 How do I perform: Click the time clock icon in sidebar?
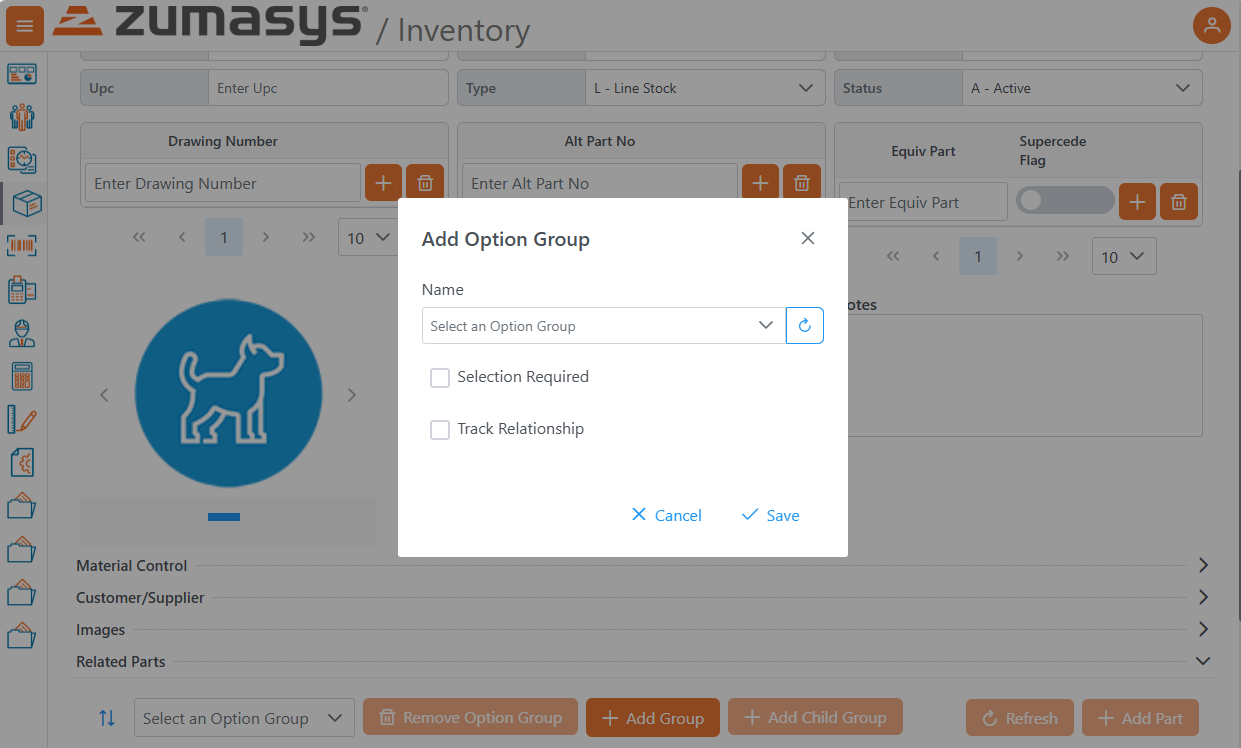(x=24, y=160)
